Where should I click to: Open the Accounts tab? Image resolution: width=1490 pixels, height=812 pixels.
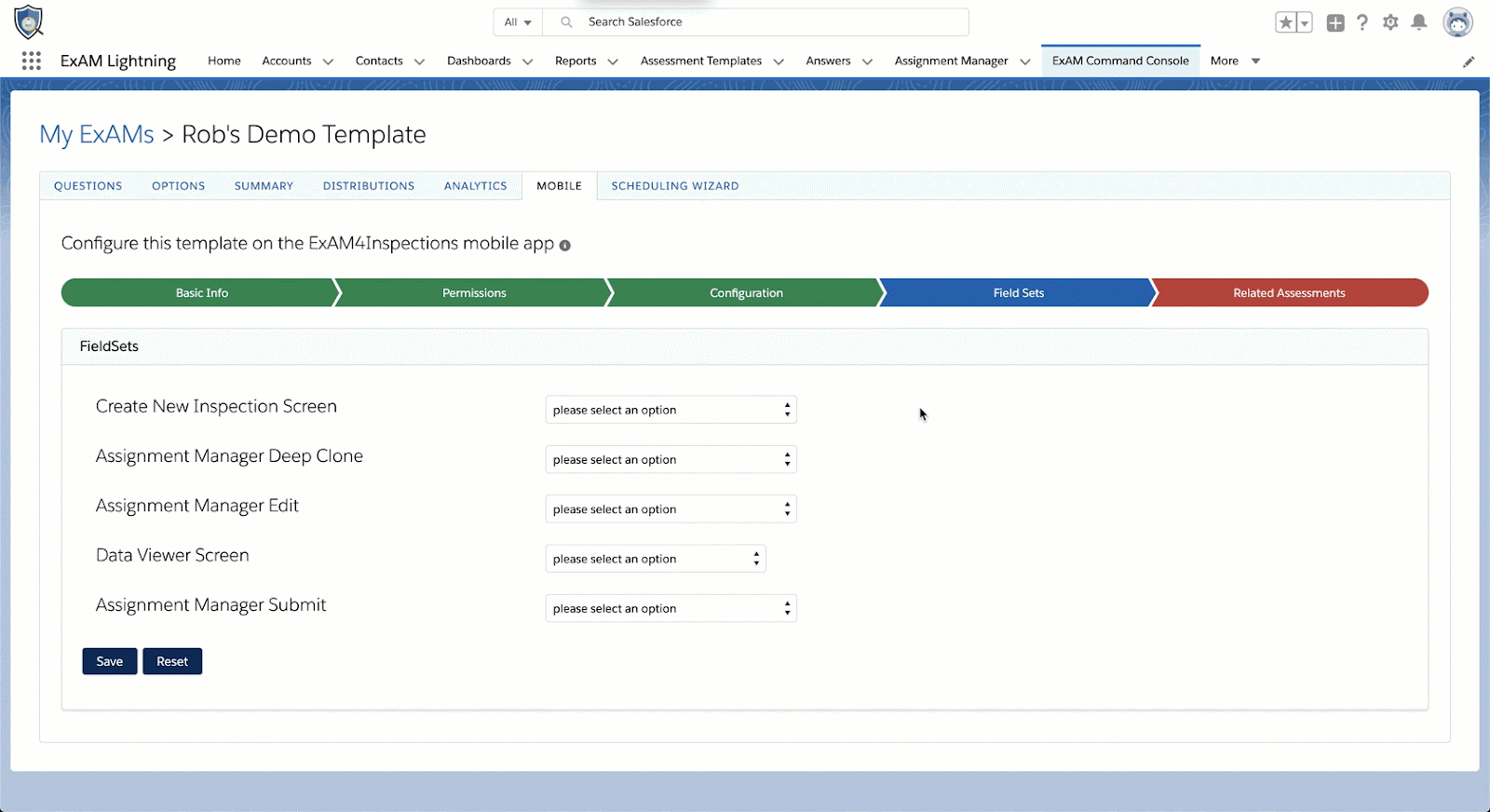click(x=287, y=61)
